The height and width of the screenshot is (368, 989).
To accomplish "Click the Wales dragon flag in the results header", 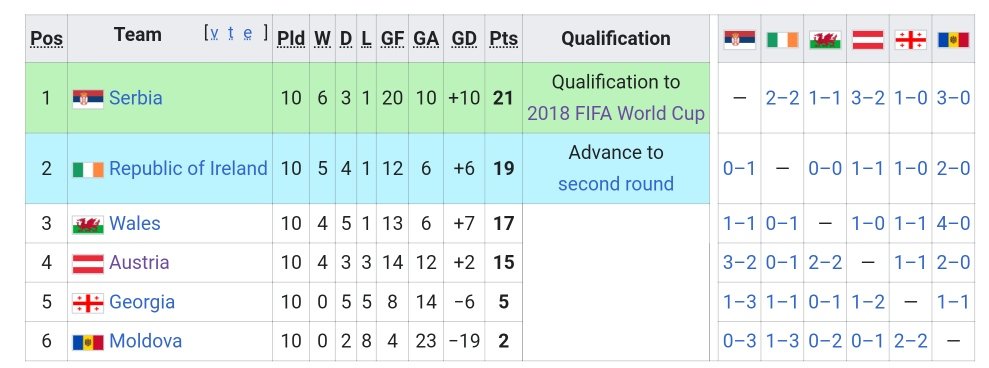I will [825, 40].
